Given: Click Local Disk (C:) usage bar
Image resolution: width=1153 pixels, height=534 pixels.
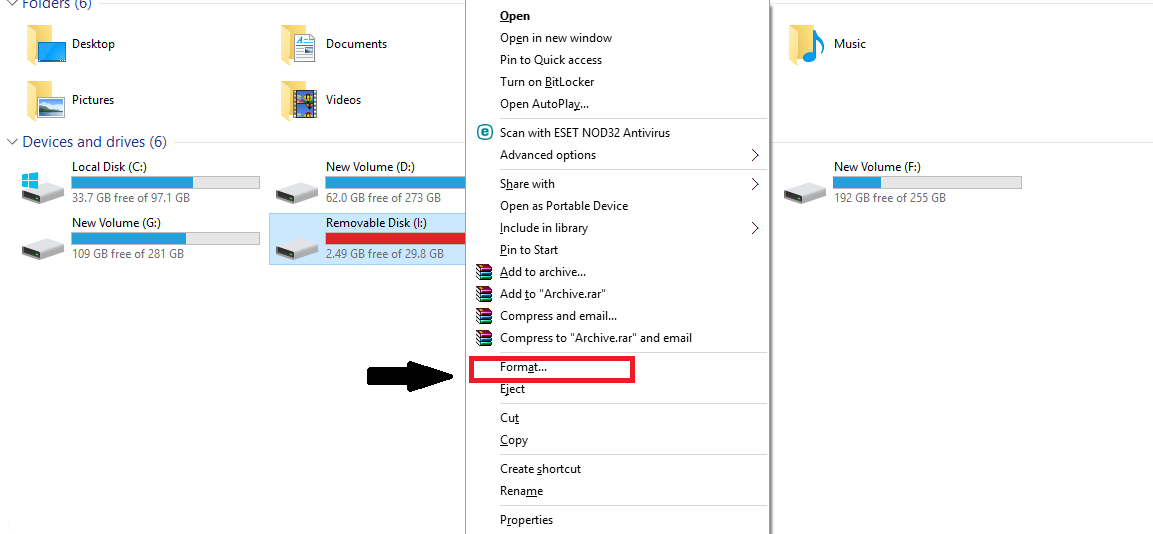Looking at the screenshot, I should coord(165,182).
